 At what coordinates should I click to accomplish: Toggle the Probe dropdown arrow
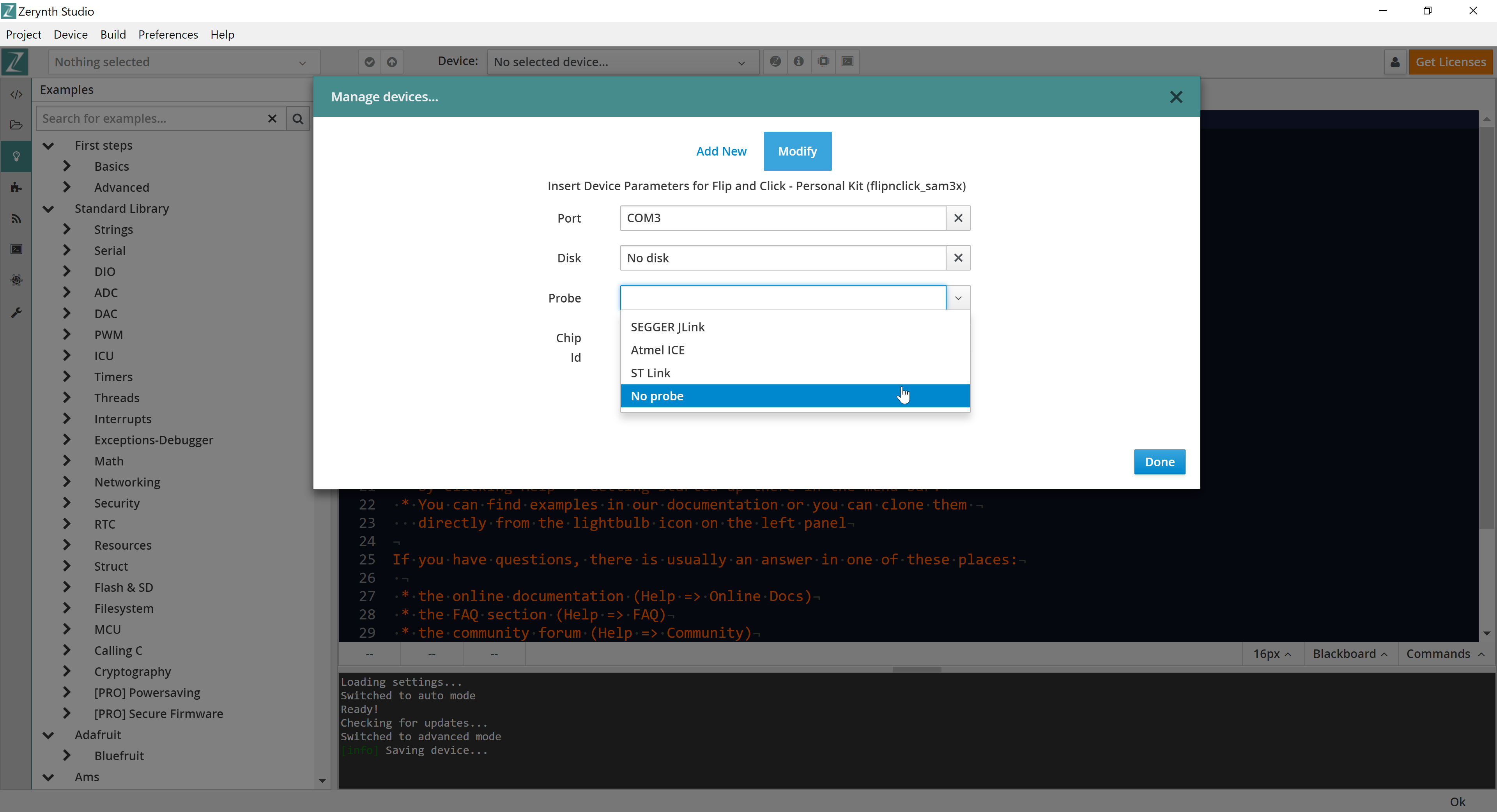pos(958,297)
